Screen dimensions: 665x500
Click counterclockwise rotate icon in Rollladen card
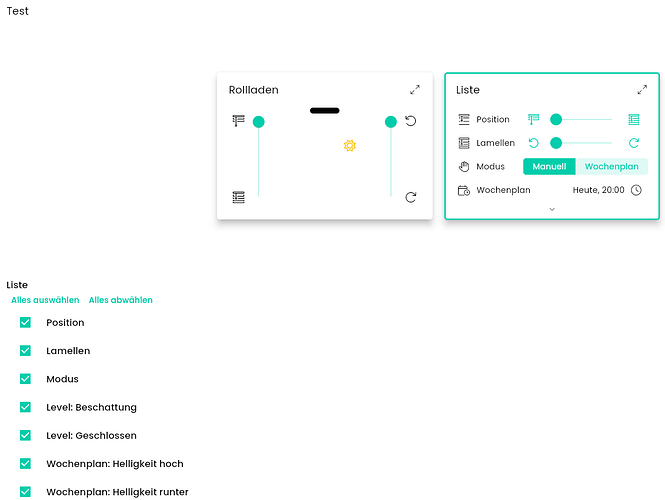click(x=411, y=121)
